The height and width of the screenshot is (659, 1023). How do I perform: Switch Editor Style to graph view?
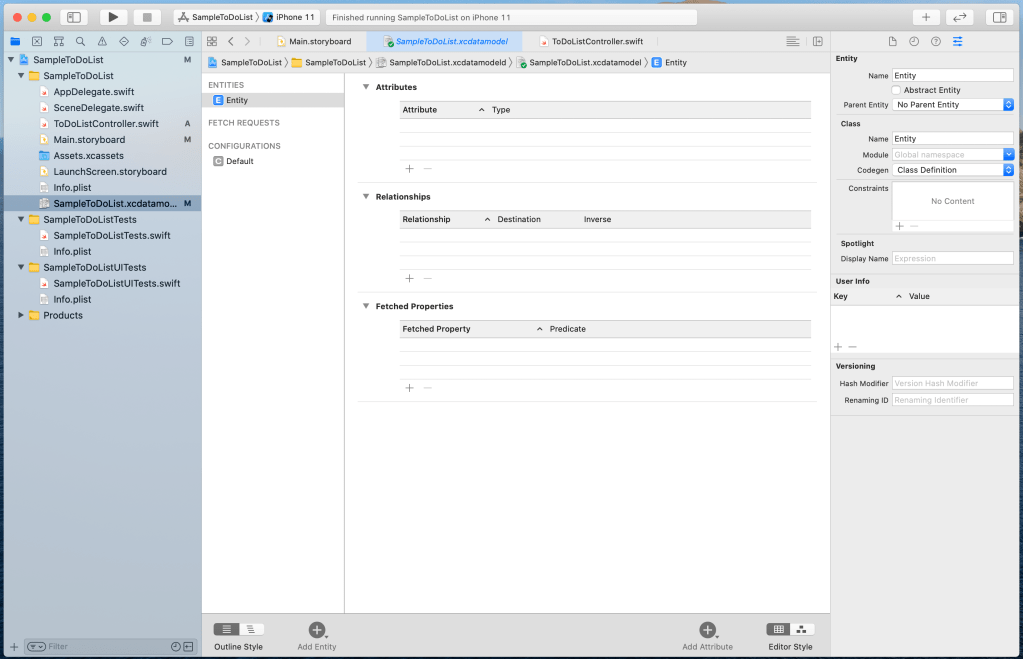[802, 629]
